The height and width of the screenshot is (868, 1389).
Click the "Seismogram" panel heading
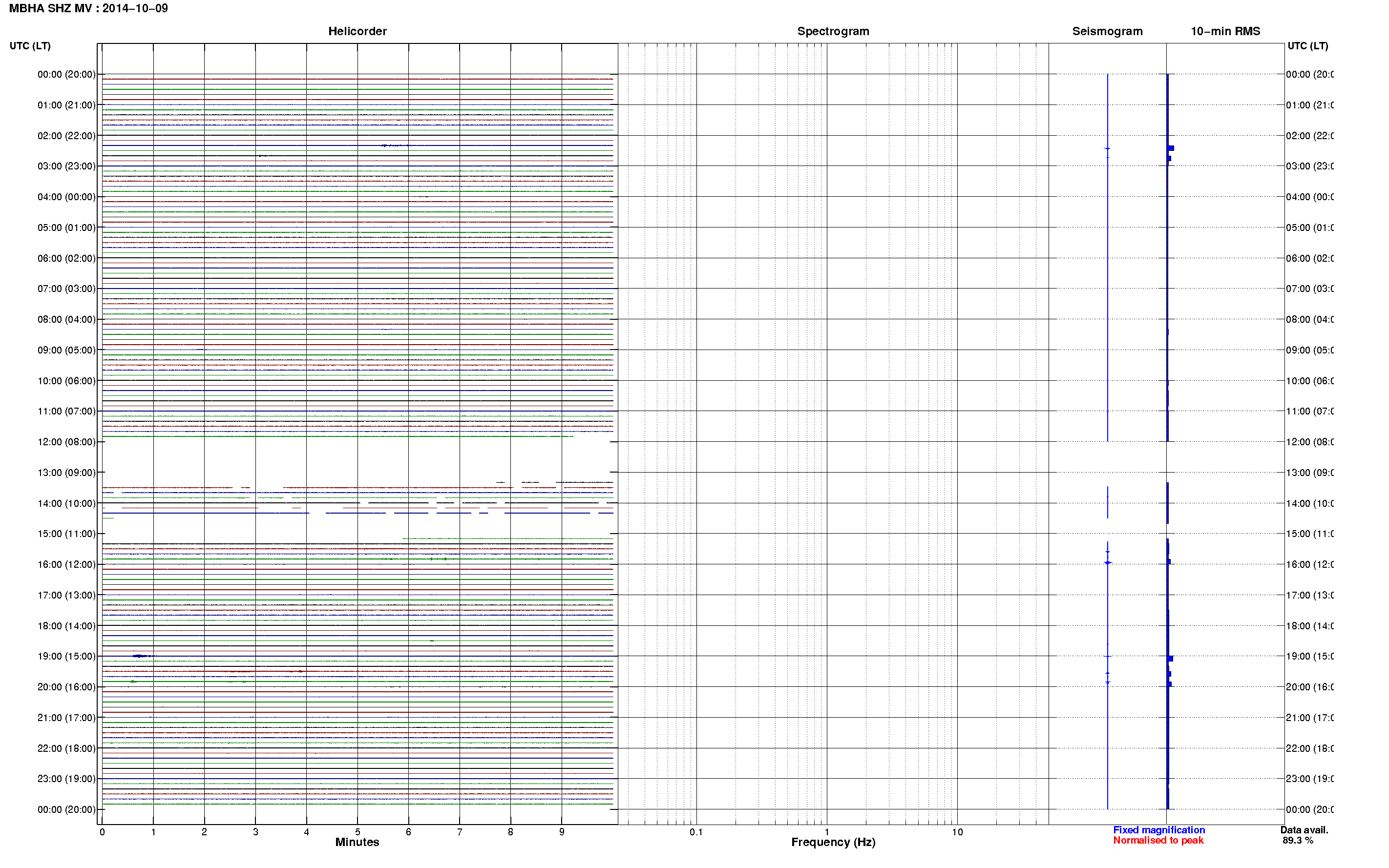(x=1107, y=31)
